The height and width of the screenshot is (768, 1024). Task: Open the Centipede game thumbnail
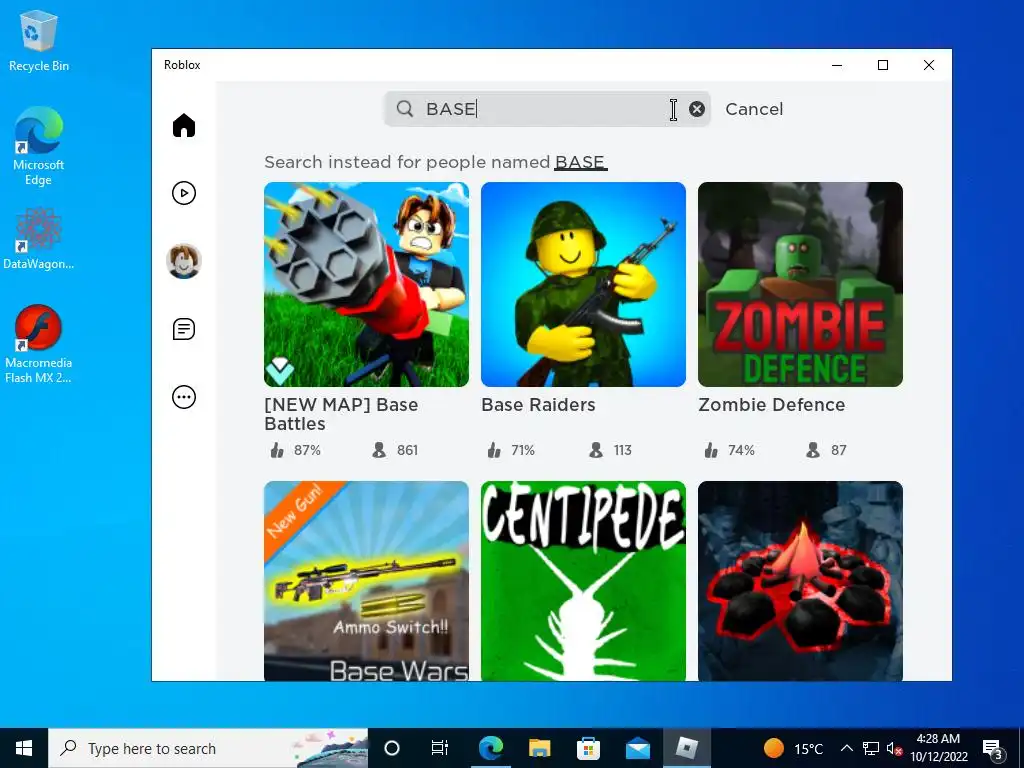(583, 581)
